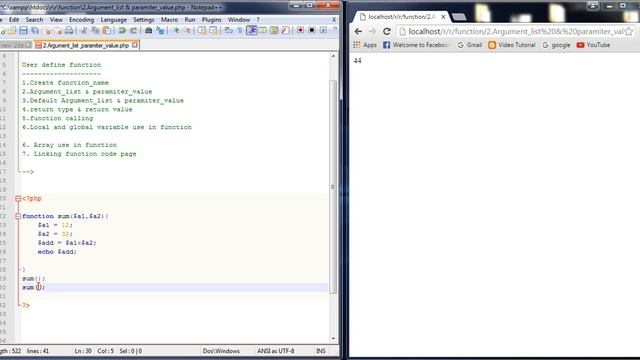Click the first sum(); call line

coord(33,278)
